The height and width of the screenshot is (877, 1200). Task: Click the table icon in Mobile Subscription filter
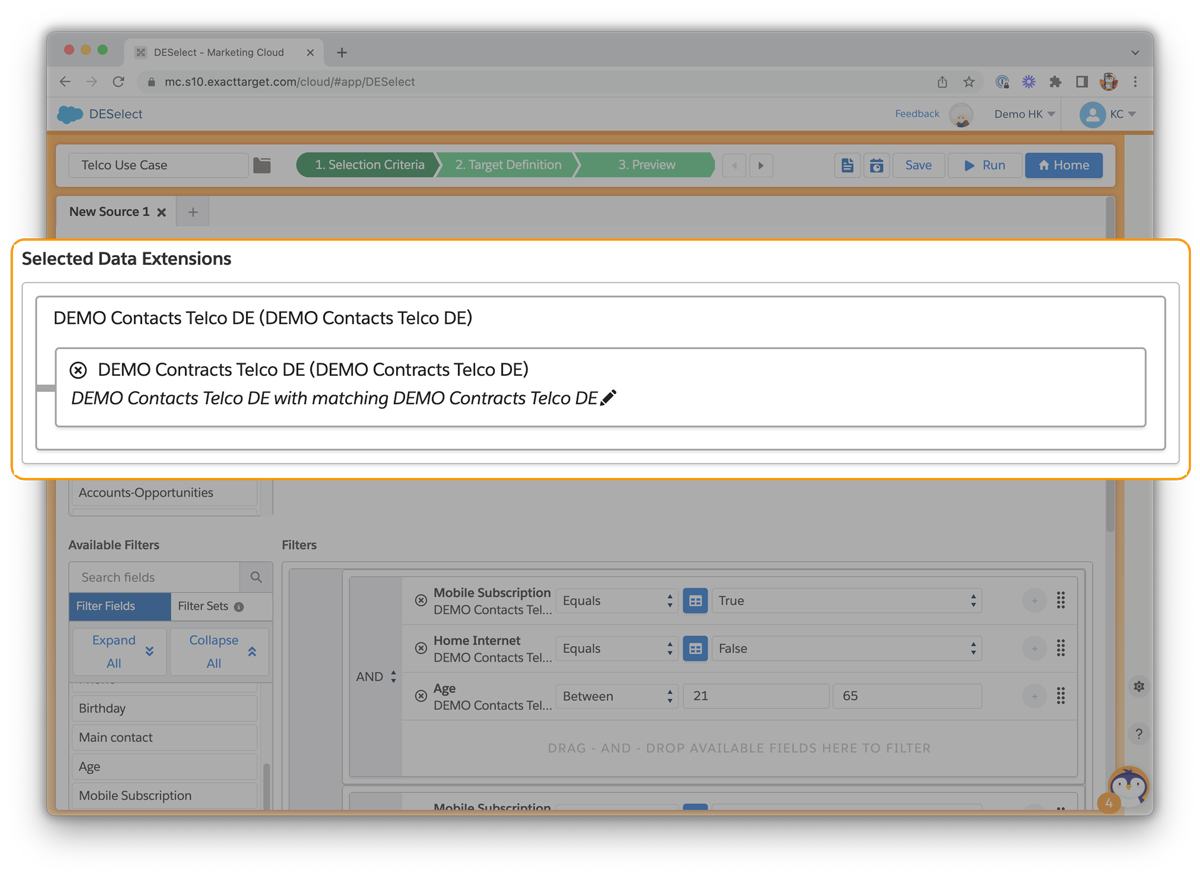695,601
